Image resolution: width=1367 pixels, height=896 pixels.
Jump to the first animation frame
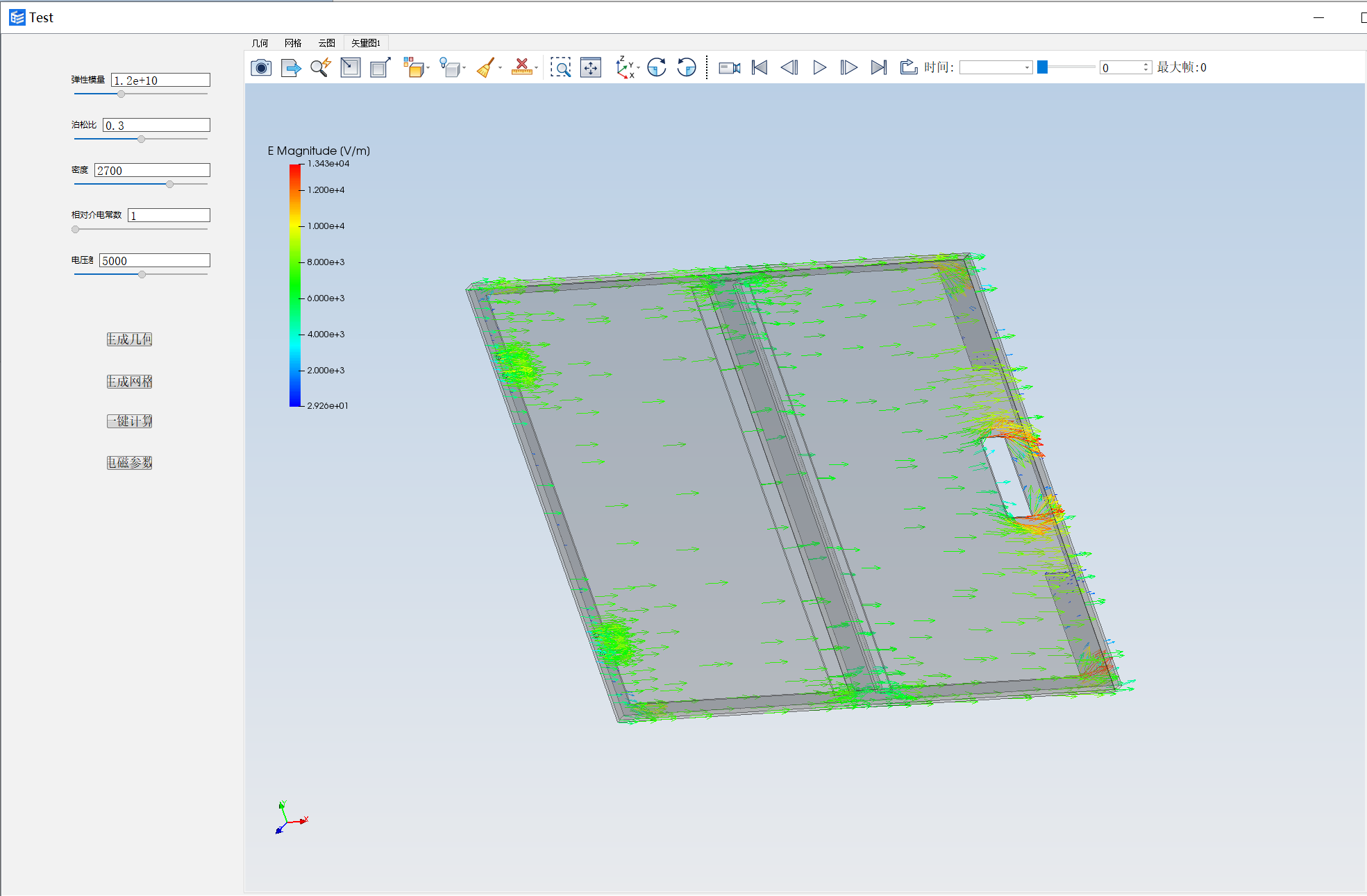coord(760,67)
